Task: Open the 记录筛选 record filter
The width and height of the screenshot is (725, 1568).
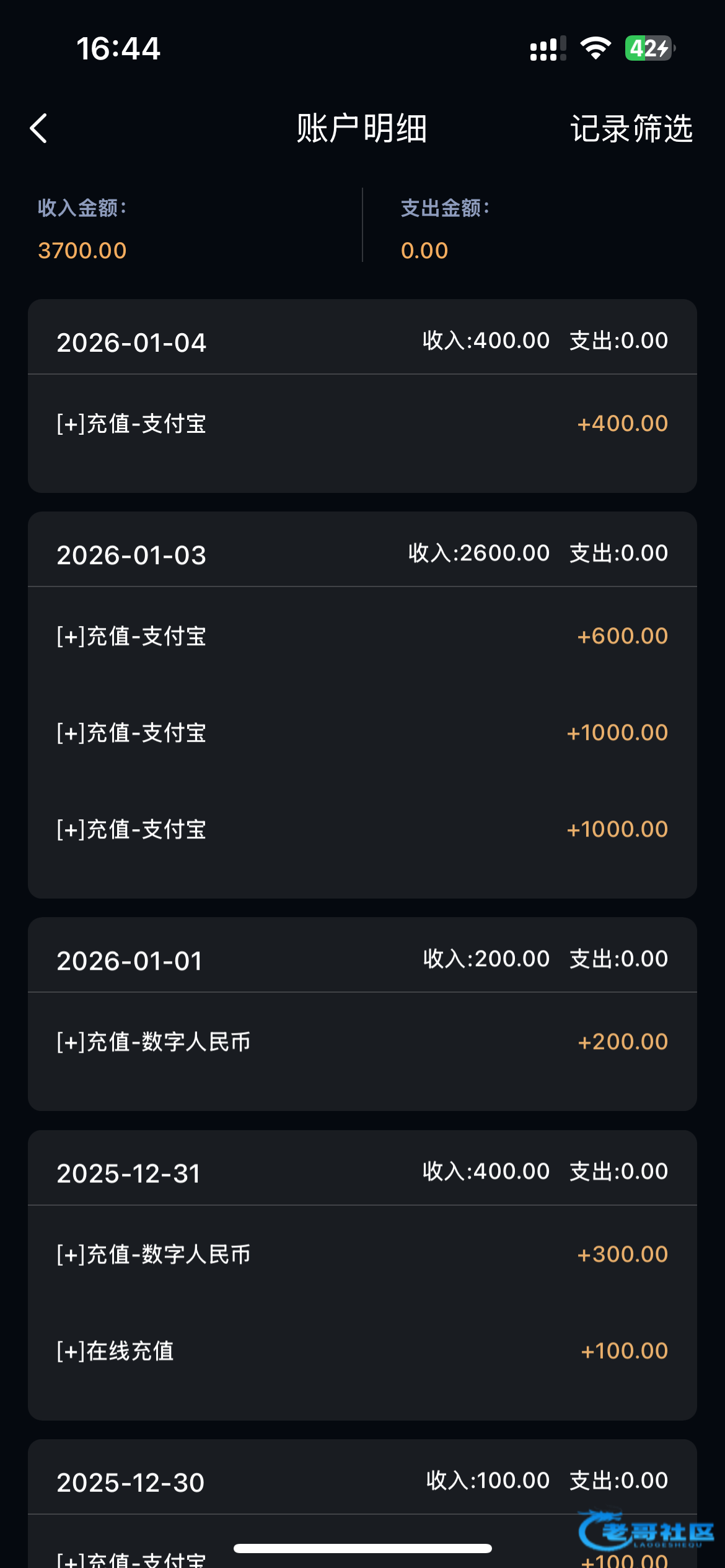Action: coord(631,129)
